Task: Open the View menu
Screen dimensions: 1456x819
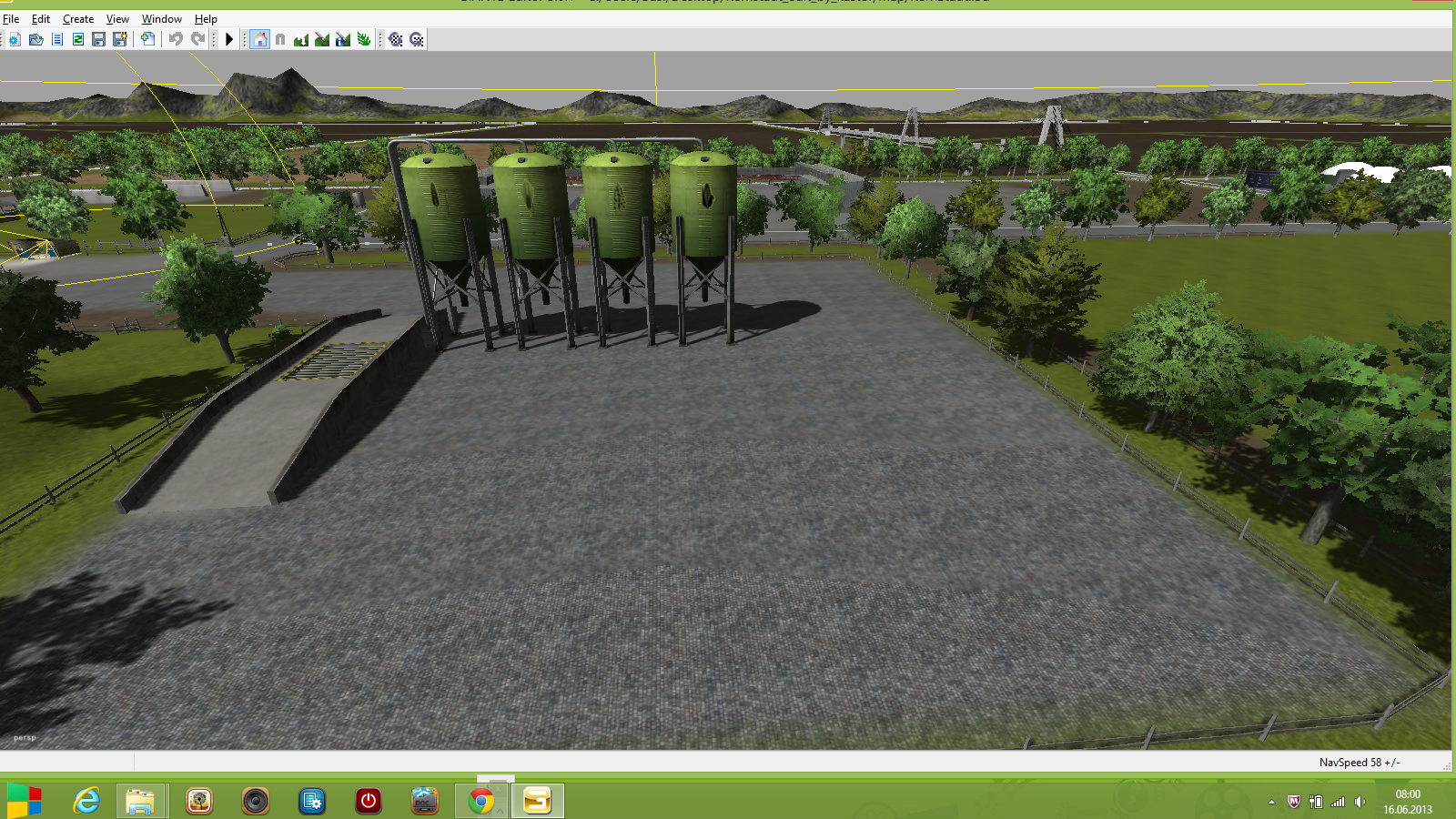Action: click(117, 18)
